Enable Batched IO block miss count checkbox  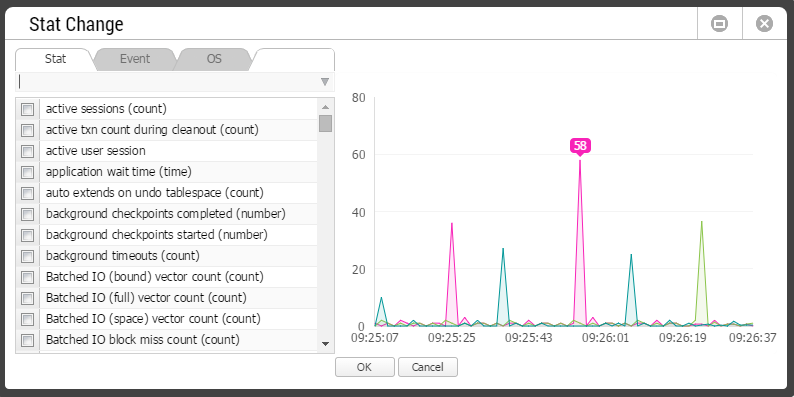tap(27, 340)
